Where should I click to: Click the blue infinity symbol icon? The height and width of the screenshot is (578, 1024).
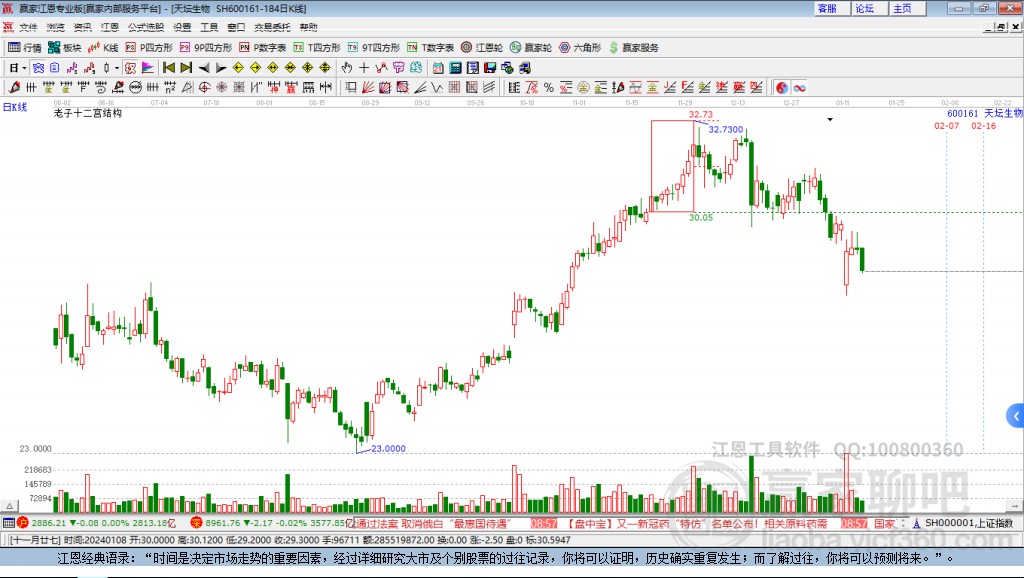799,87
